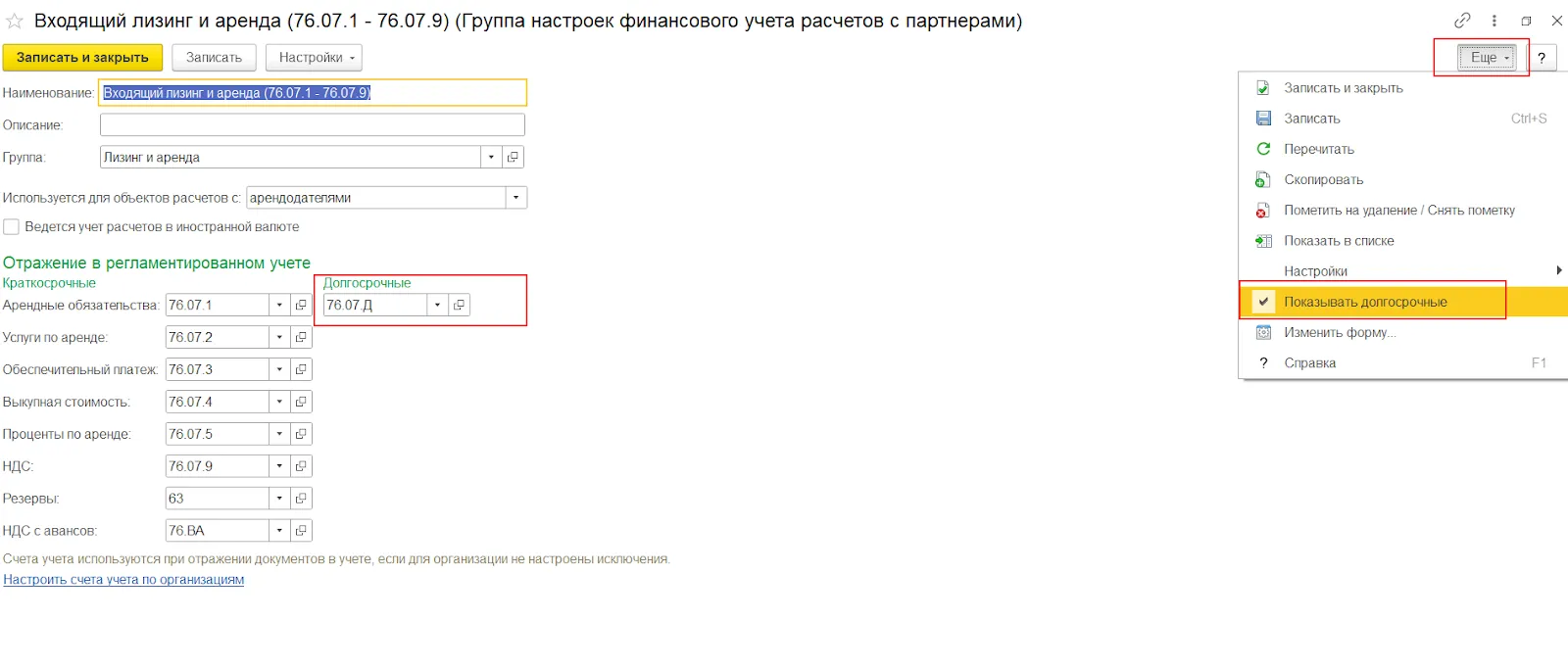
Task: Choose Изменить форму from the menu
Action: [1340, 333]
